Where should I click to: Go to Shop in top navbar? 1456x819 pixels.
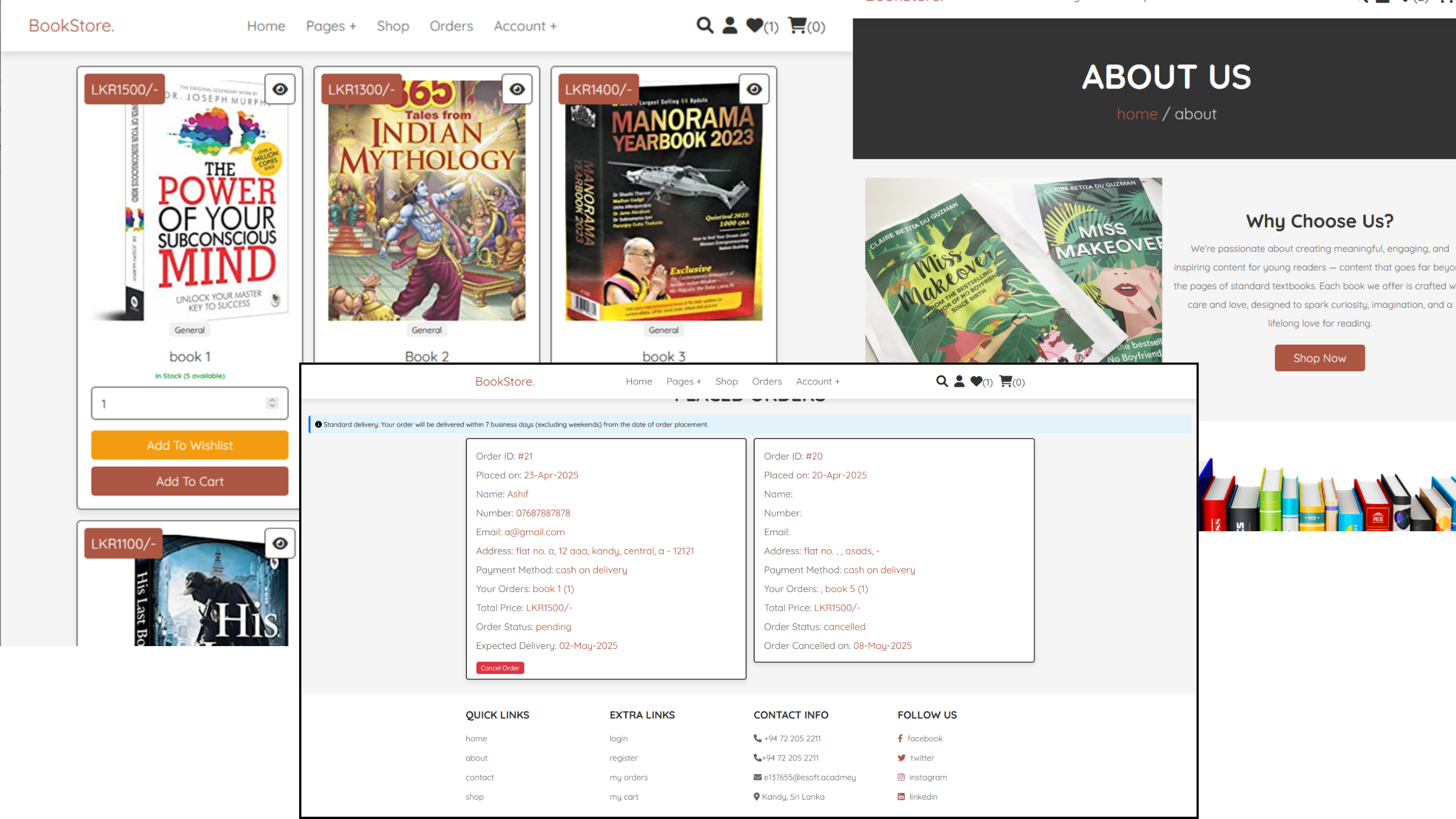point(392,26)
